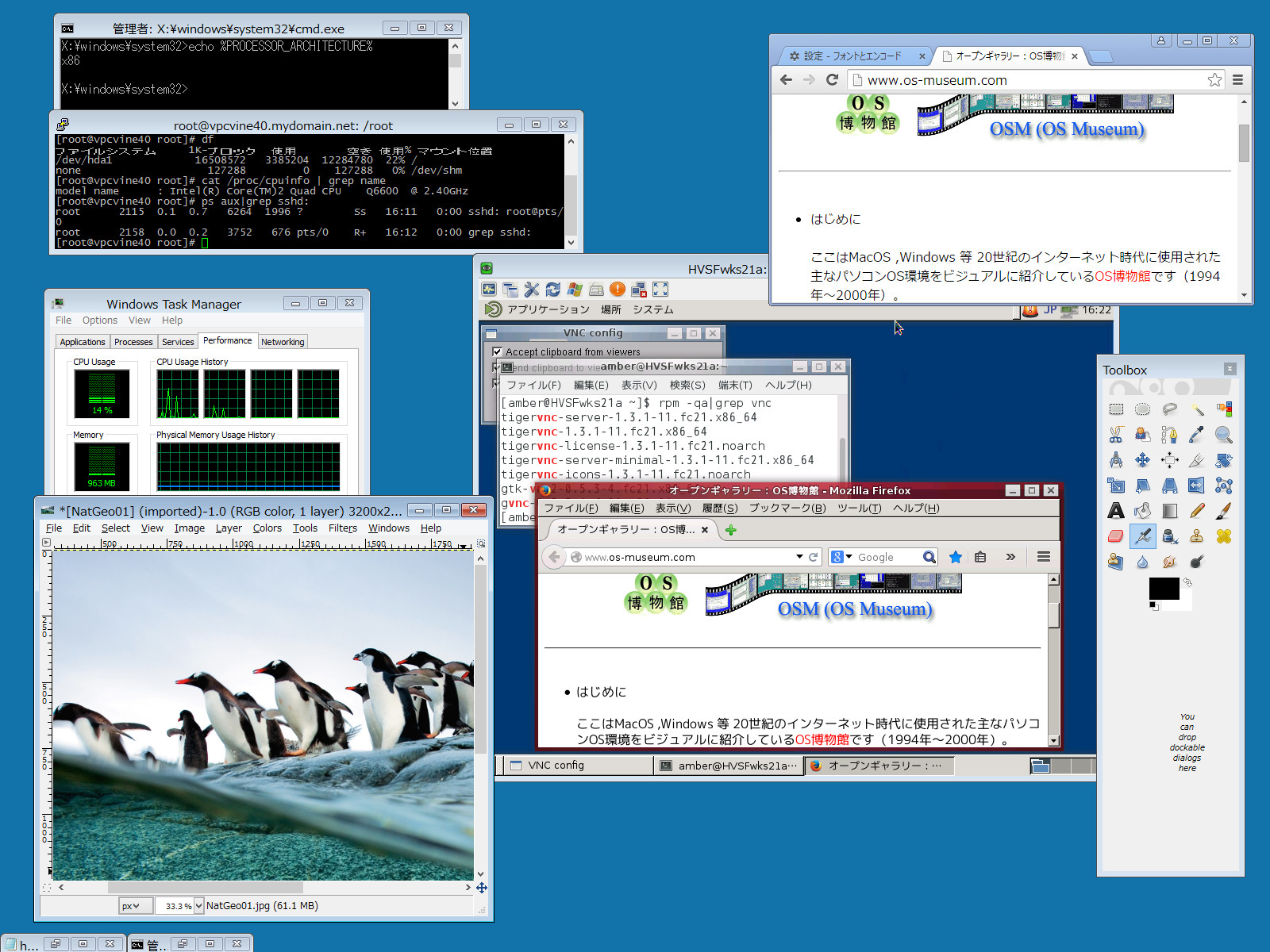This screenshot has height=952, width=1270.
Task: Reset colors to default black and white
Action: tap(1153, 606)
